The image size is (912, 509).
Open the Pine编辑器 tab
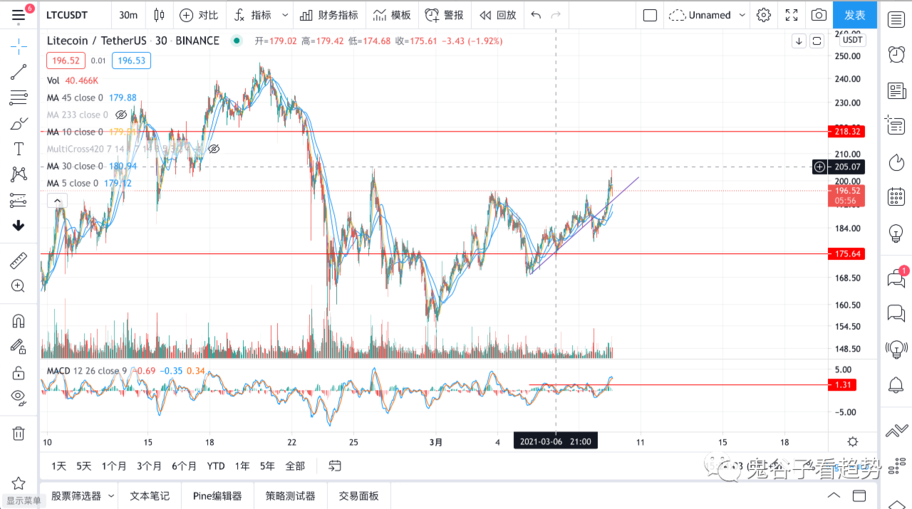[x=216, y=496]
